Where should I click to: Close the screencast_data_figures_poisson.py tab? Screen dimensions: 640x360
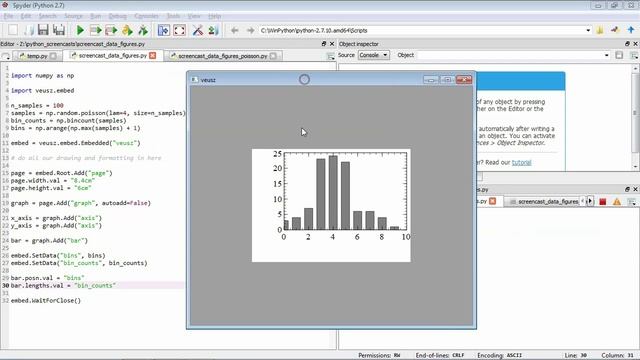click(x=273, y=56)
